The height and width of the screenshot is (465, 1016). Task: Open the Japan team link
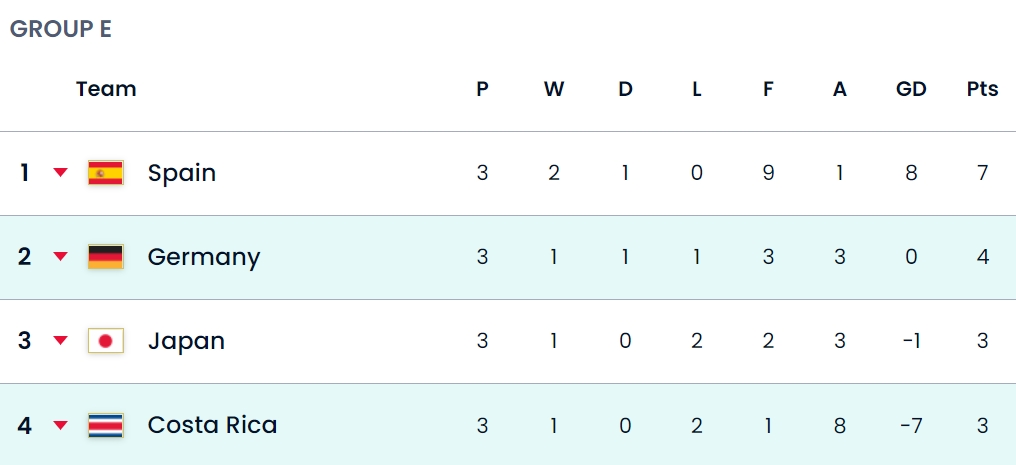click(187, 341)
